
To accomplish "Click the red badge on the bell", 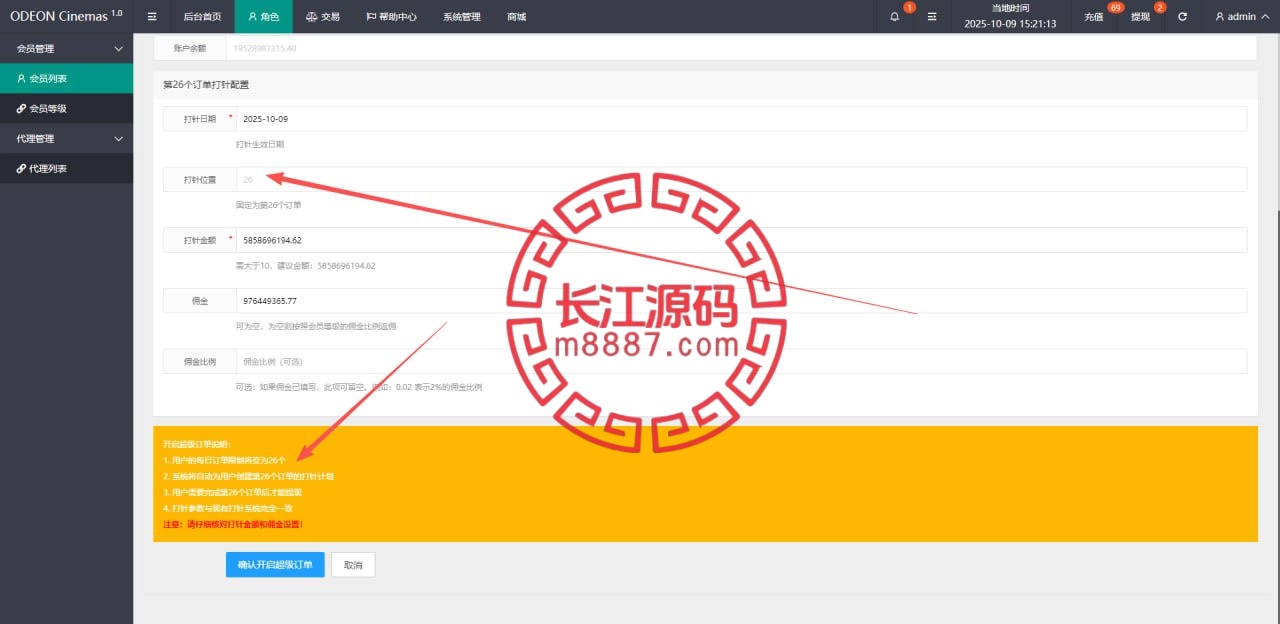I will coord(909,7).
